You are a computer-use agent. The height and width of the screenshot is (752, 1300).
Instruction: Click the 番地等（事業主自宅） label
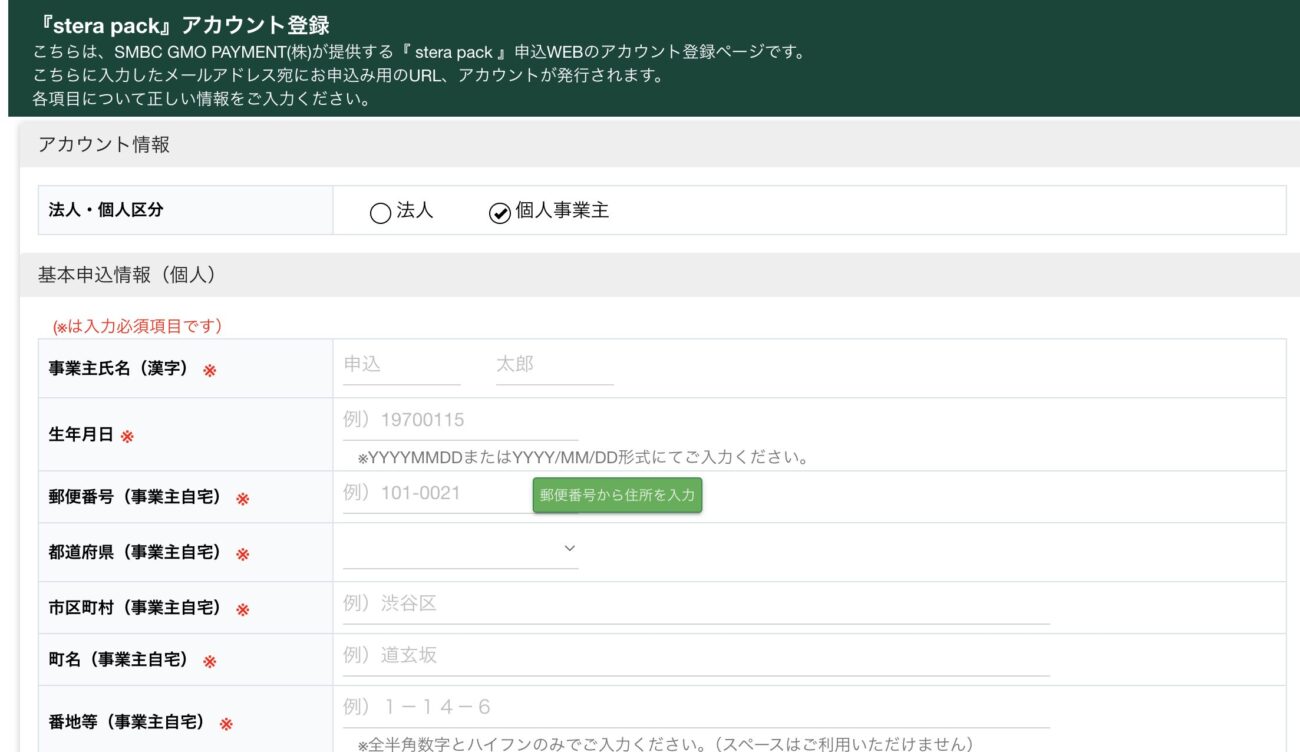pos(127,722)
